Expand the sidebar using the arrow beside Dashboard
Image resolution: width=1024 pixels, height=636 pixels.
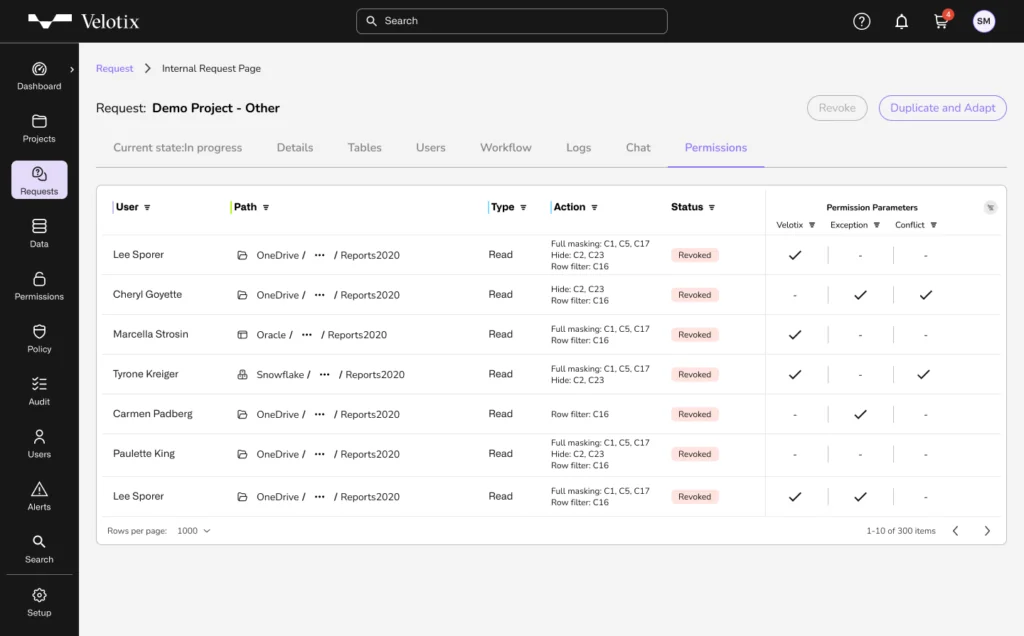coord(72,69)
